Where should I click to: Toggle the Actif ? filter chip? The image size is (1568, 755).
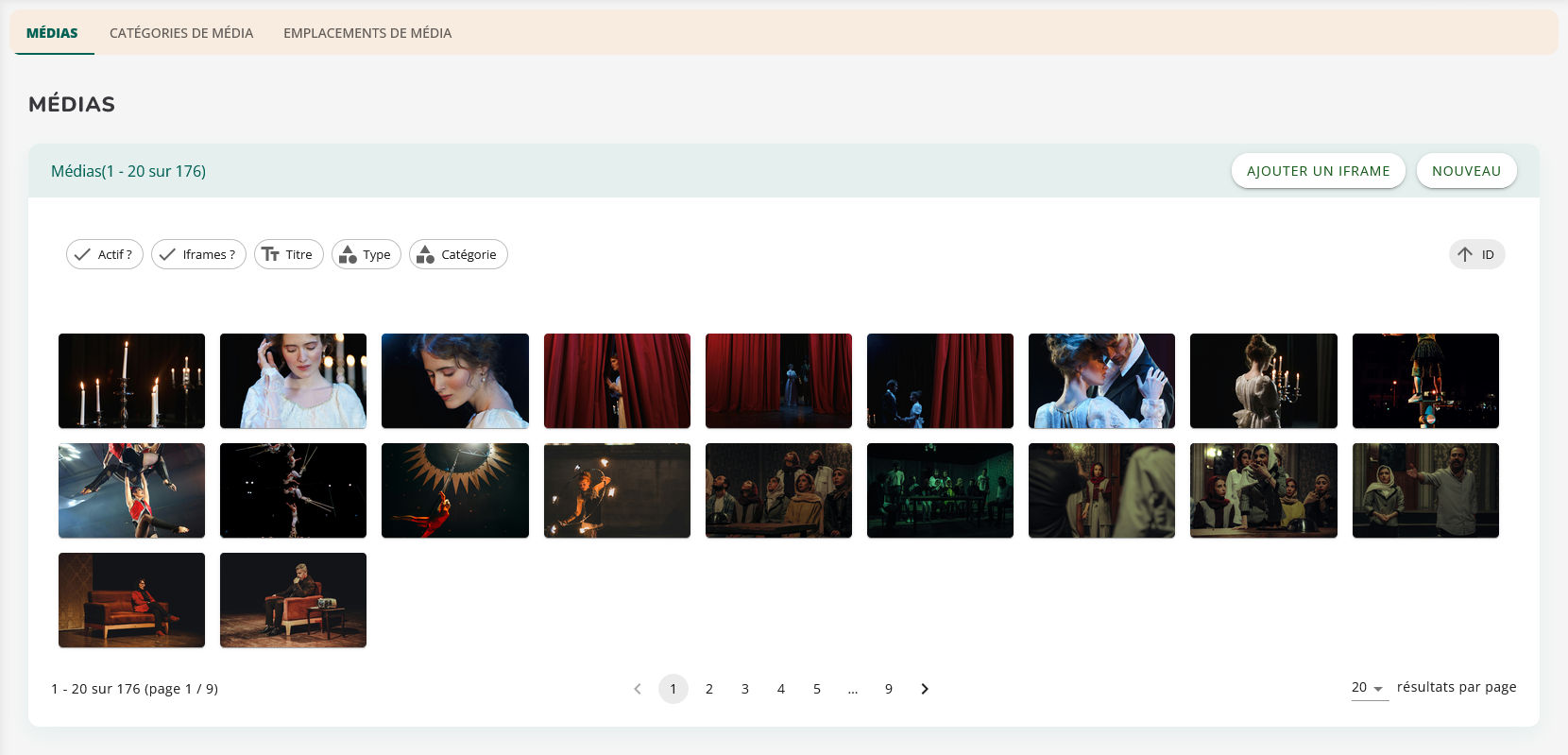pyautogui.click(x=105, y=254)
